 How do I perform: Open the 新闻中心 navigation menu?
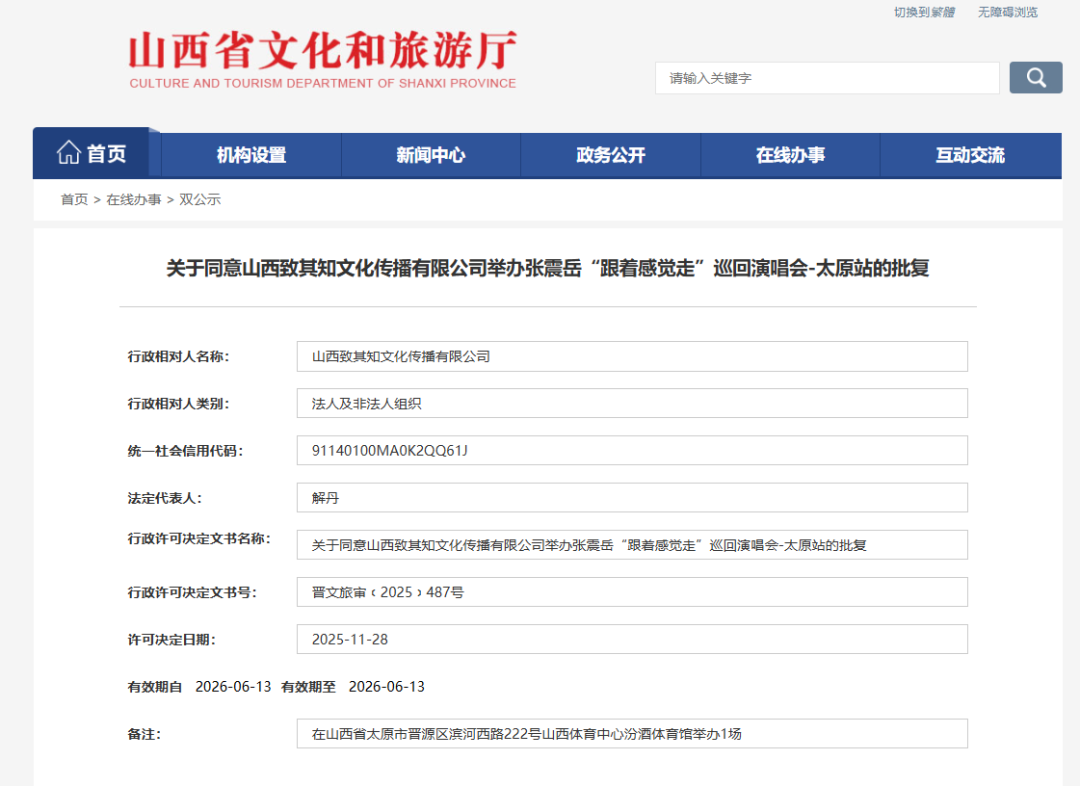click(430, 155)
